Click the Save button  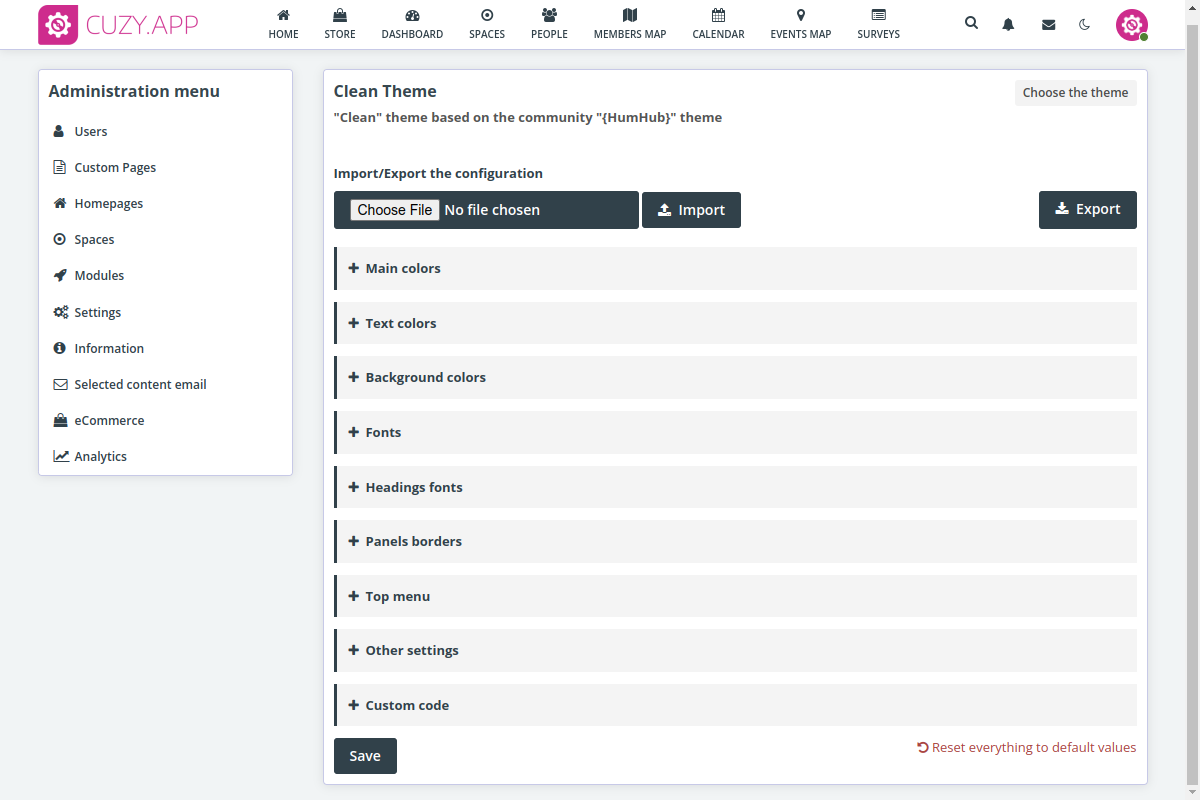click(365, 756)
